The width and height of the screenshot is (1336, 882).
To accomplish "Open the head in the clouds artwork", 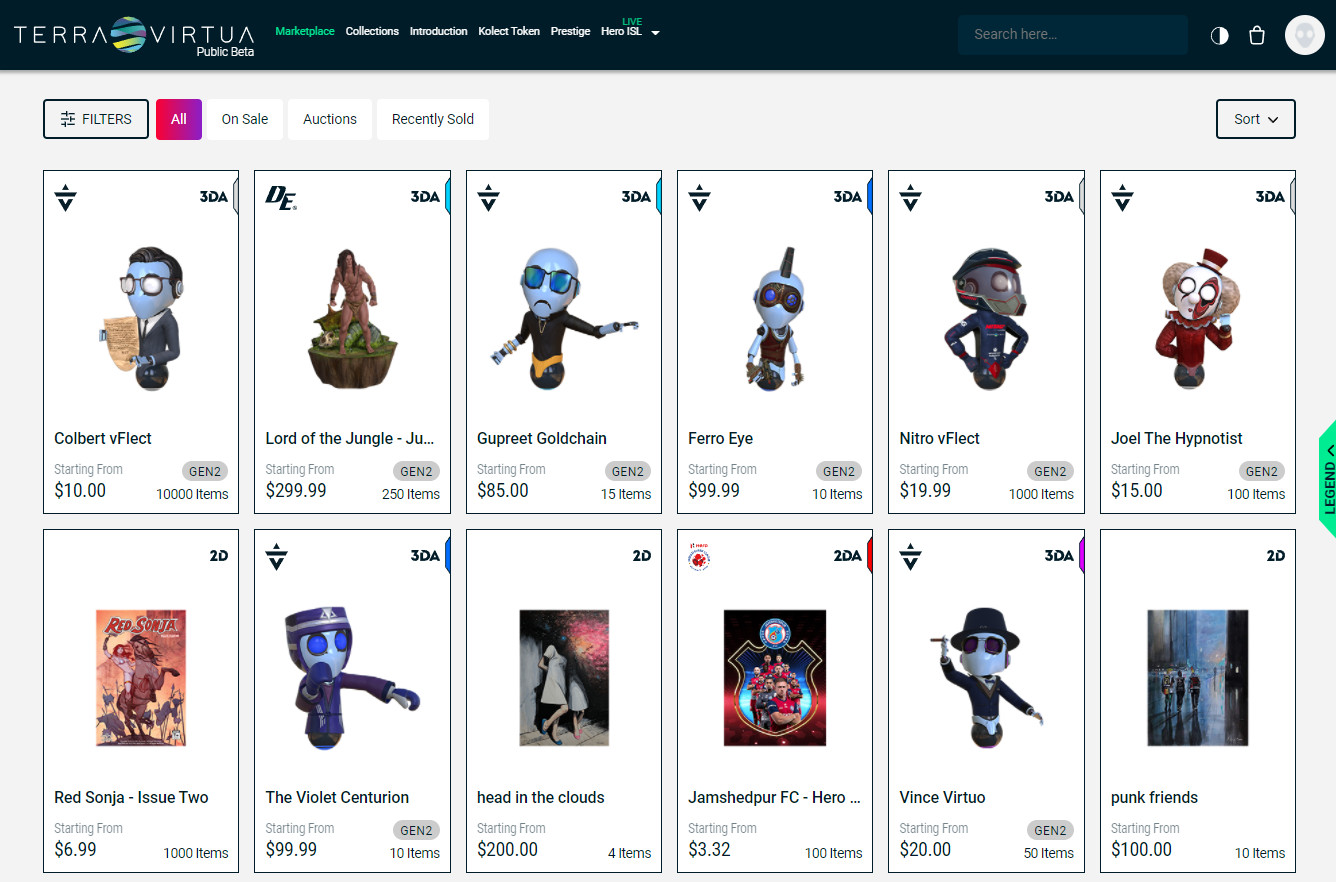I will pos(564,677).
